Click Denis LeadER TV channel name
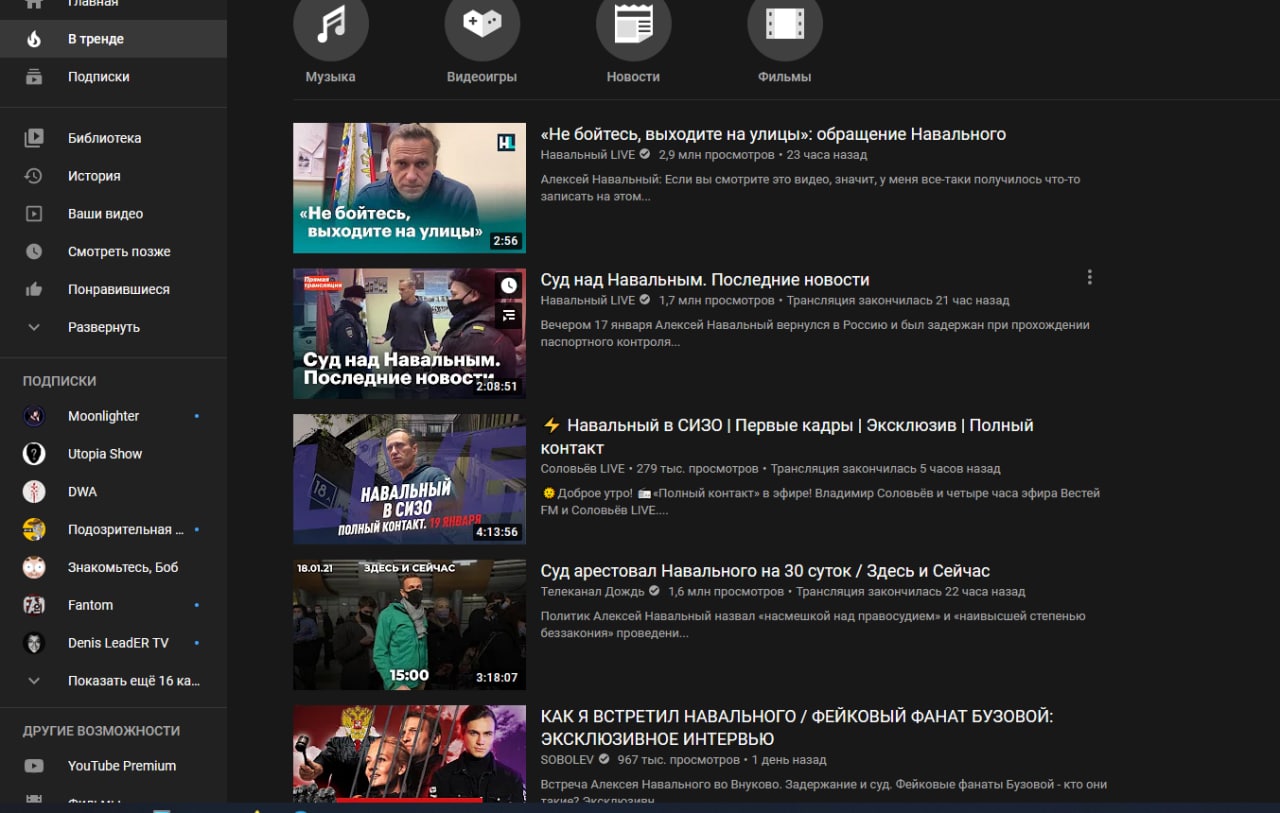The width and height of the screenshot is (1280, 813). point(118,643)
